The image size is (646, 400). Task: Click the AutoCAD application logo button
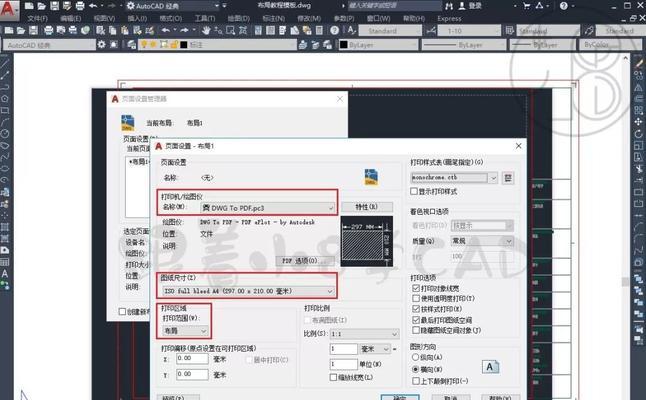pyautogui.click(x=8, y=9)
